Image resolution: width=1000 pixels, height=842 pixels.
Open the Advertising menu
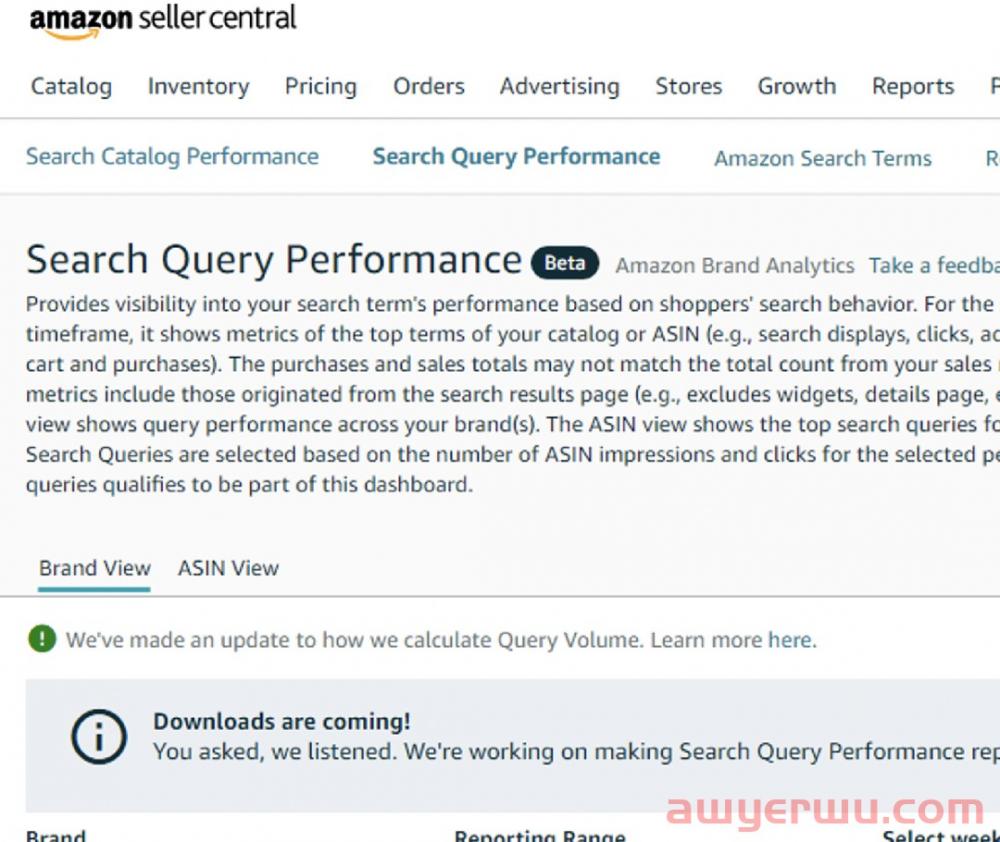pos(559,86)
